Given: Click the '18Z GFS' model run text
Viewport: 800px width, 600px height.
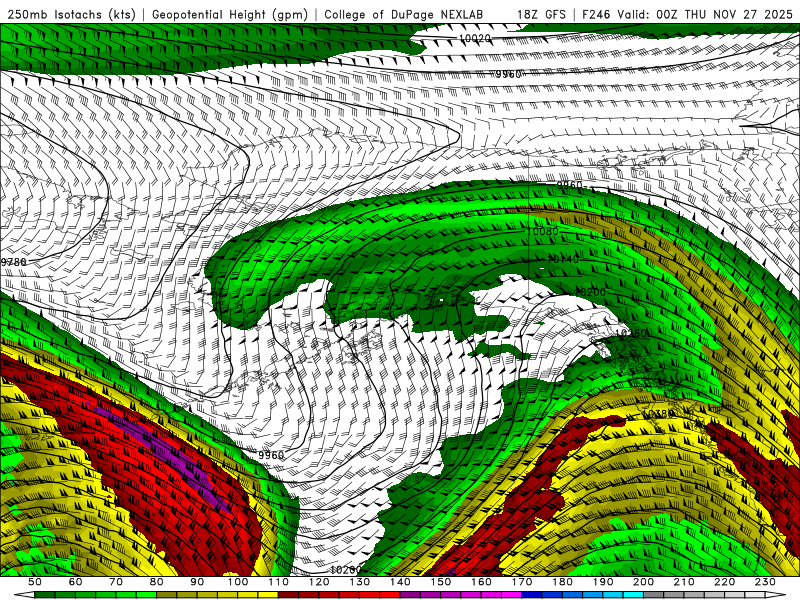Looking at the screenshot, I should [541, 14].
